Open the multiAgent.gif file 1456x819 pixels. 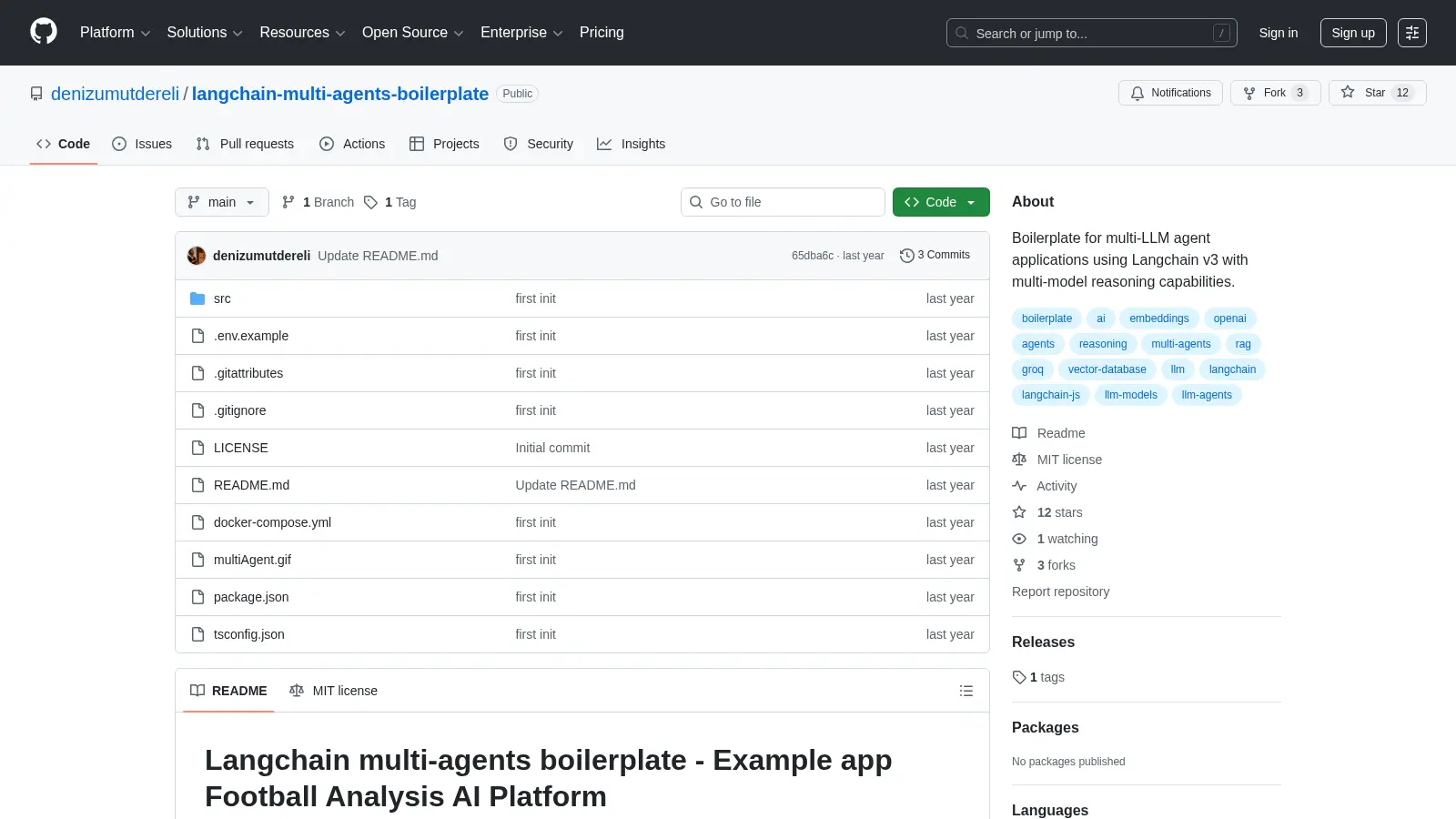pos(252,560)
